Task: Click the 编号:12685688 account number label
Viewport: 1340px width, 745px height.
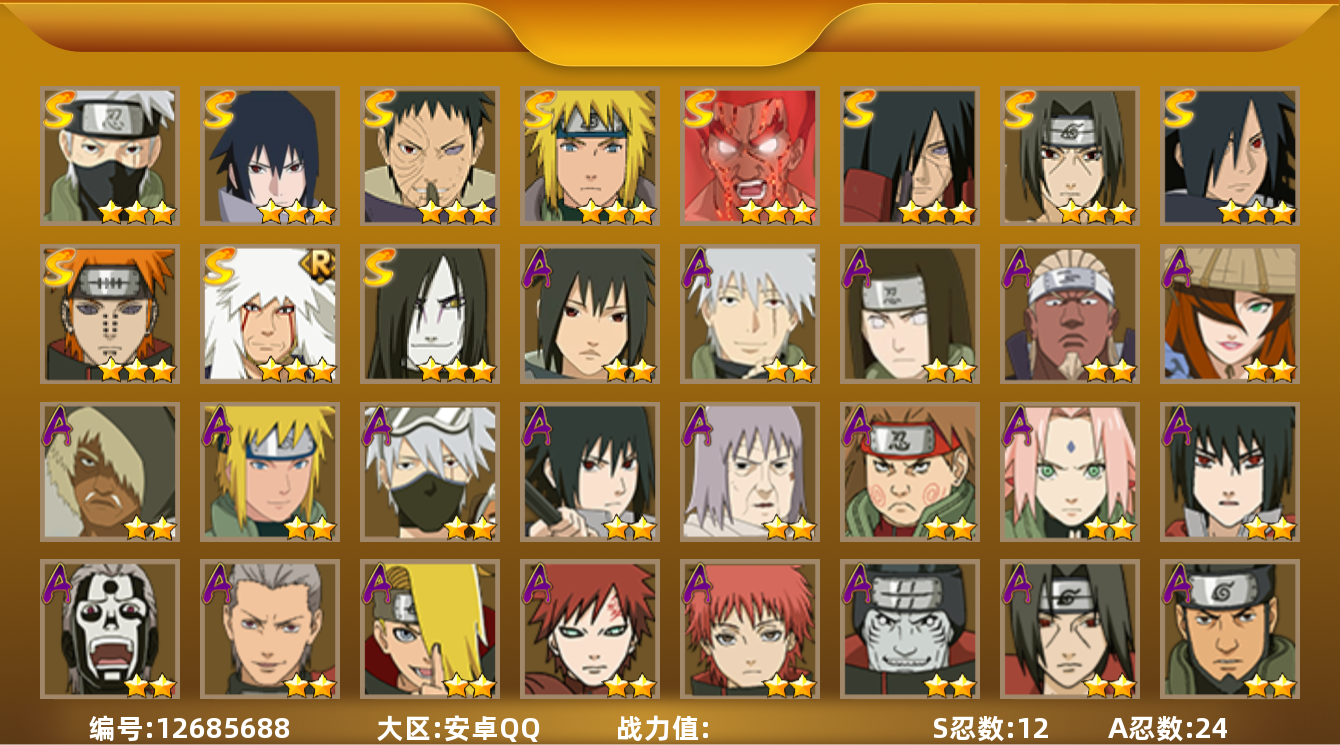Action: [190, 728]
